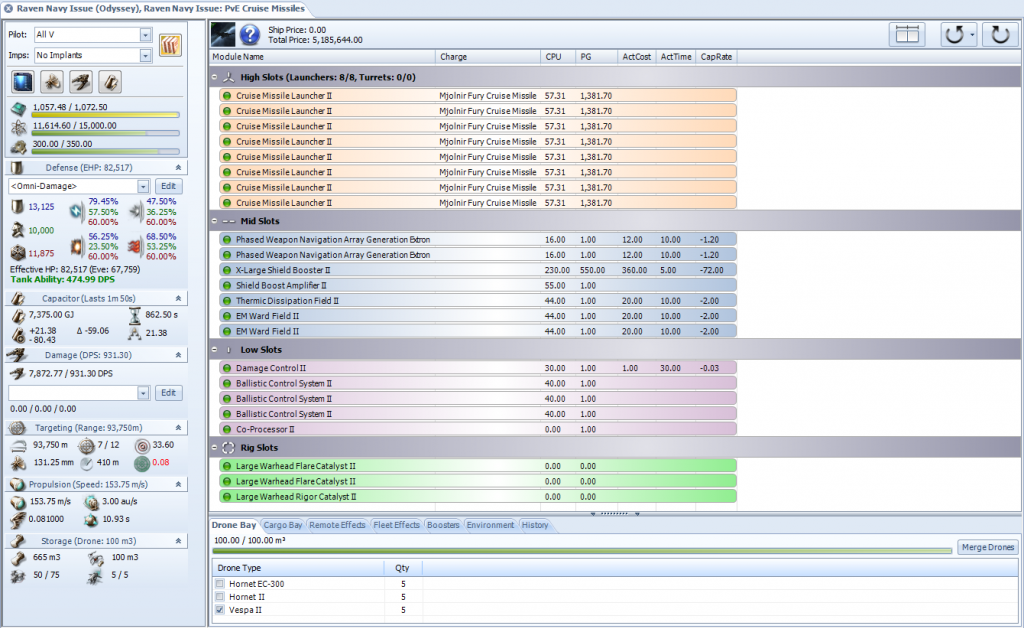Close the Raven Navy Issue fitting tab
Viewport: 1024px width, 628px height.
tap(8, 8)
